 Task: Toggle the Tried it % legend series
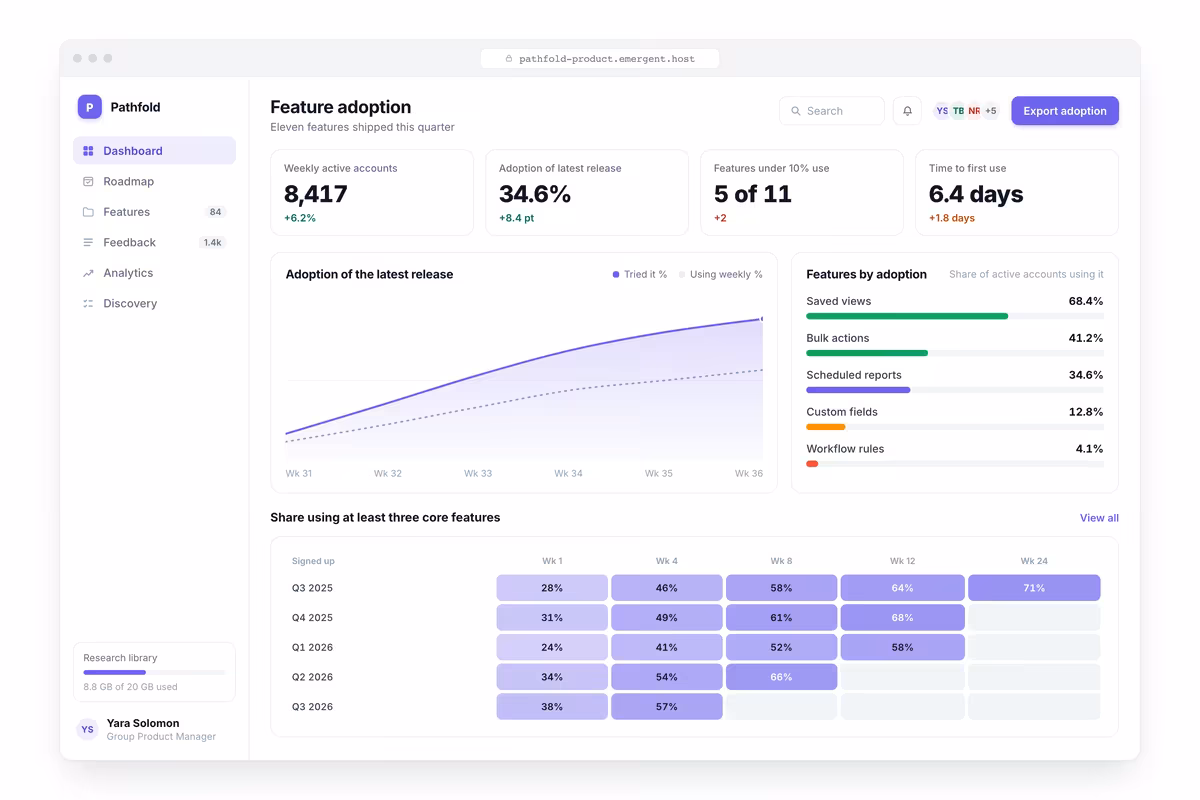[640, 274]
